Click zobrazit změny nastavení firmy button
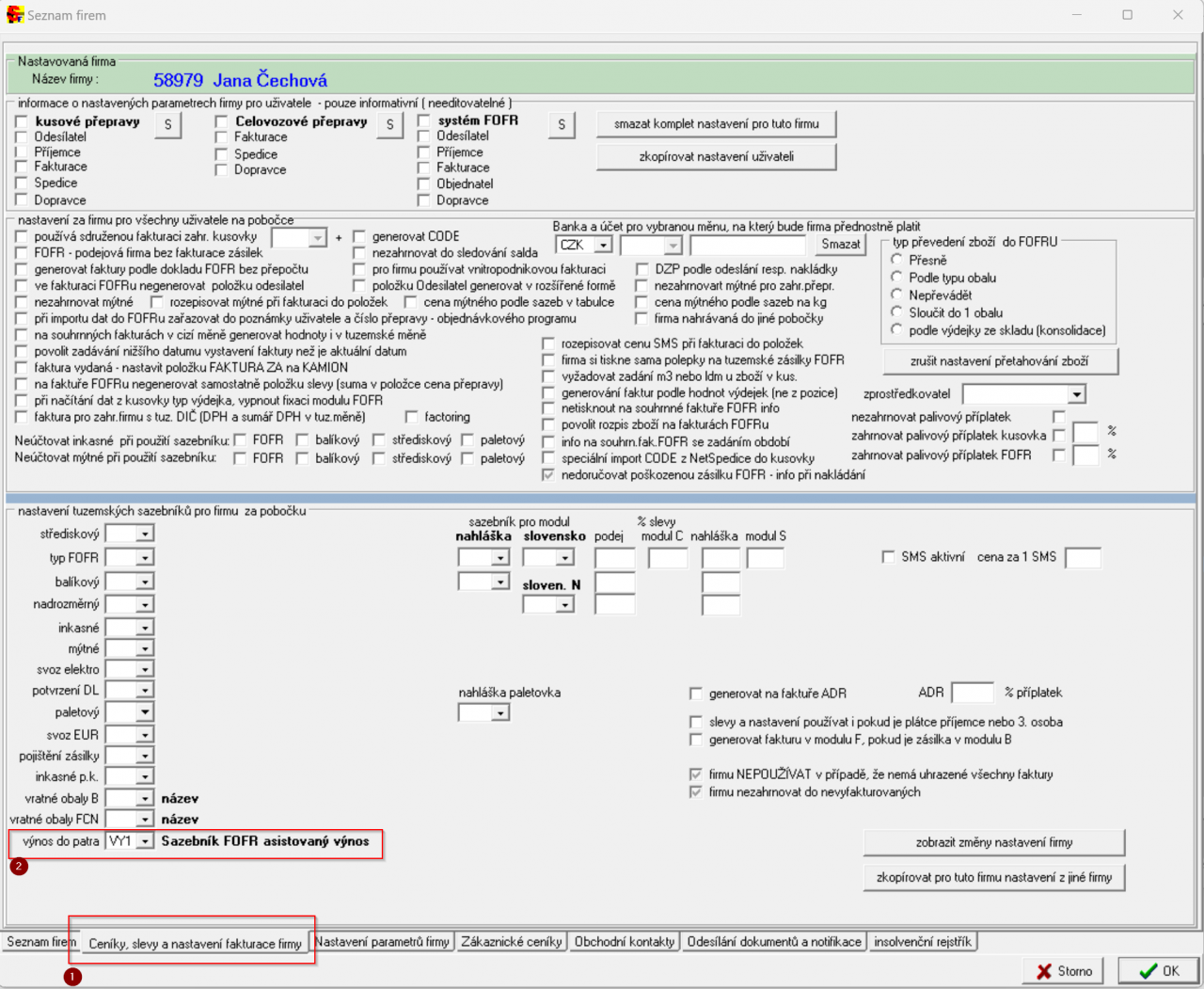The image size is (1204, 989). coord(993,842)
